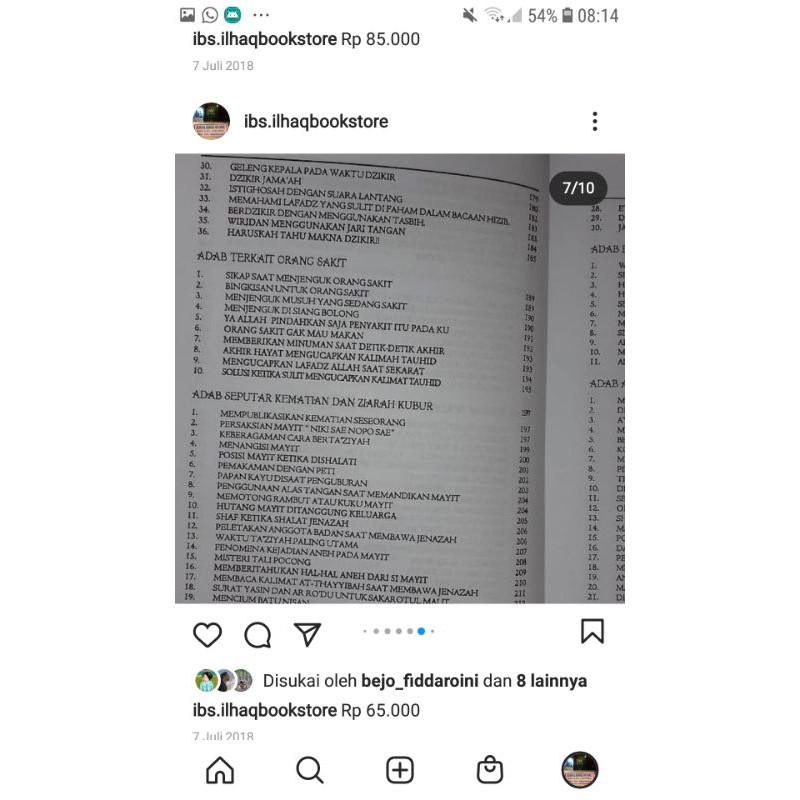Go to the Home tab

(220, 770)
